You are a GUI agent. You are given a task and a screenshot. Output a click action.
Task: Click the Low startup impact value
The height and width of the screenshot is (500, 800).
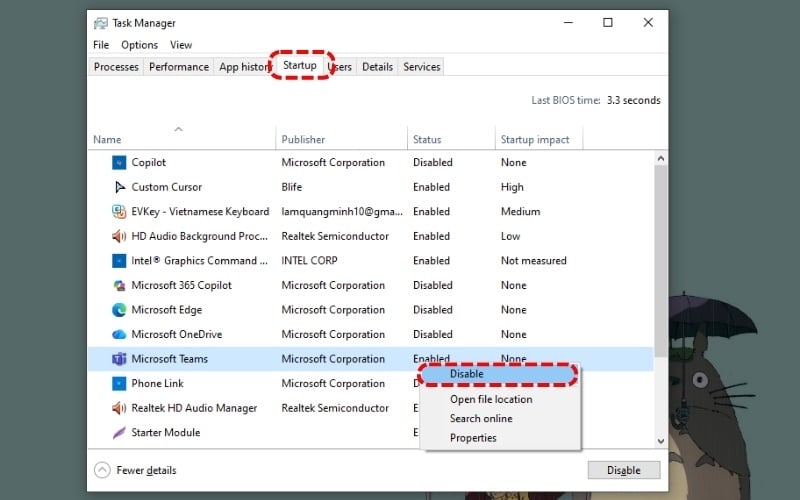coord(511,236)
